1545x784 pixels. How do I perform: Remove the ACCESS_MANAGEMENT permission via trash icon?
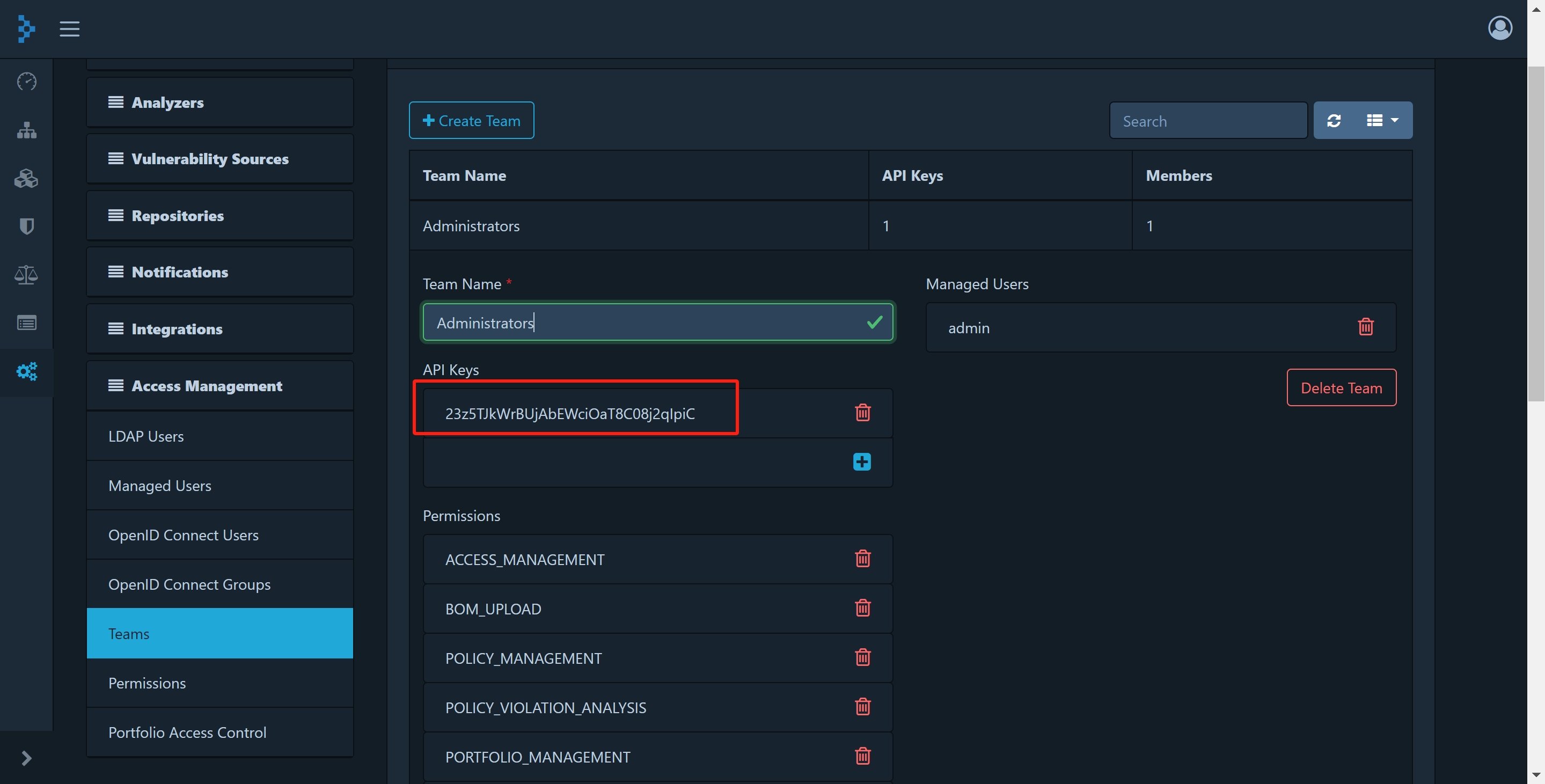tap(862, 559)
